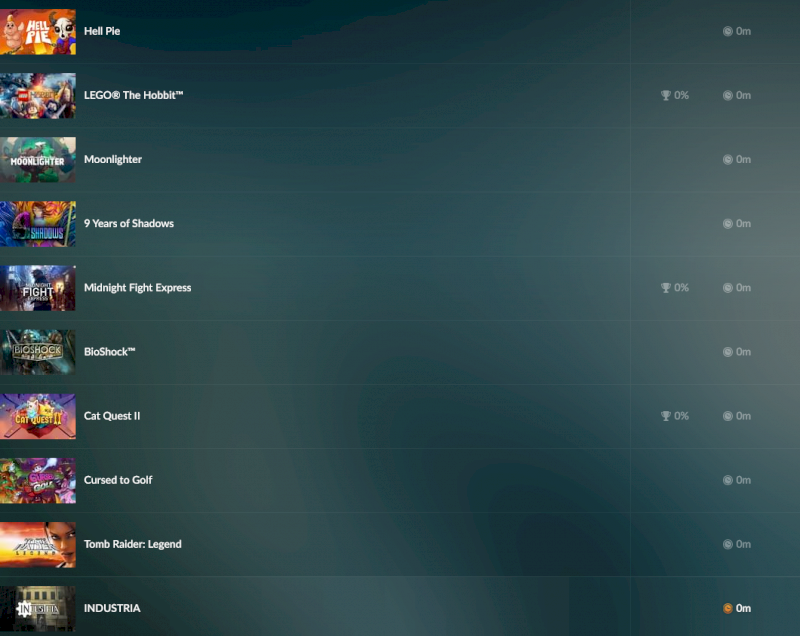Open the Moonlighter cover thumbnail

coord(38,160)
